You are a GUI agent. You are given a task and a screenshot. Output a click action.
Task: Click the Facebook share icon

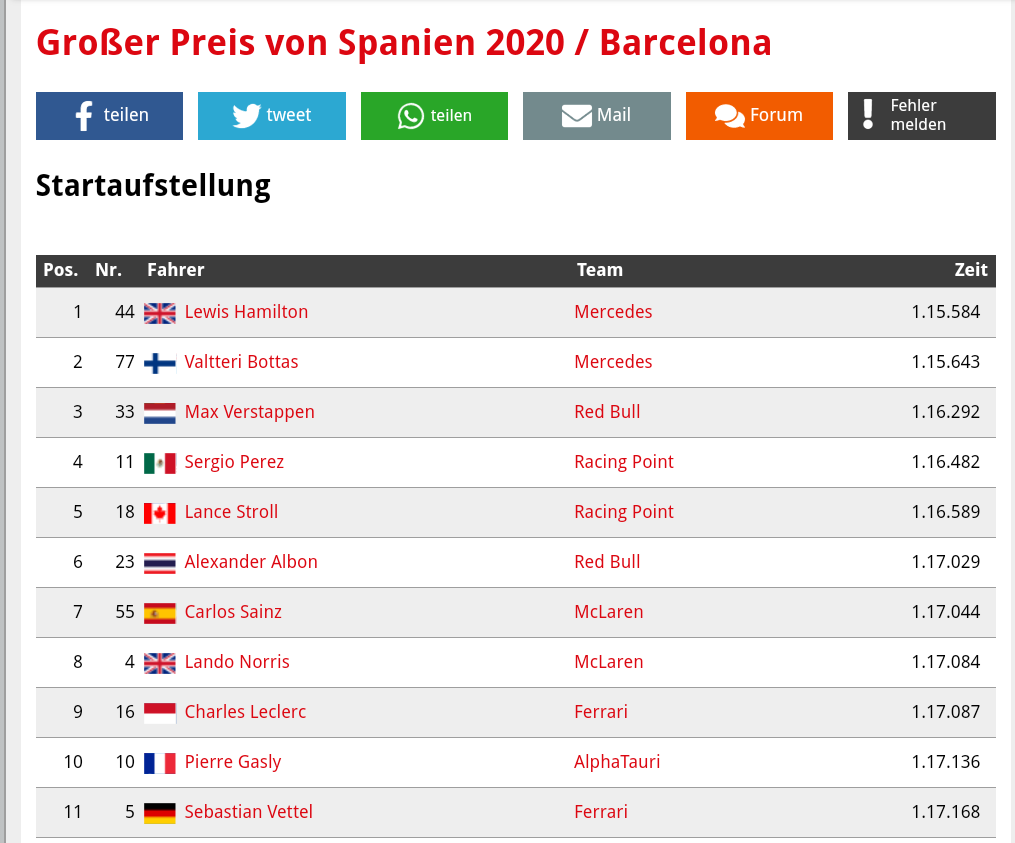coord(84,116)
